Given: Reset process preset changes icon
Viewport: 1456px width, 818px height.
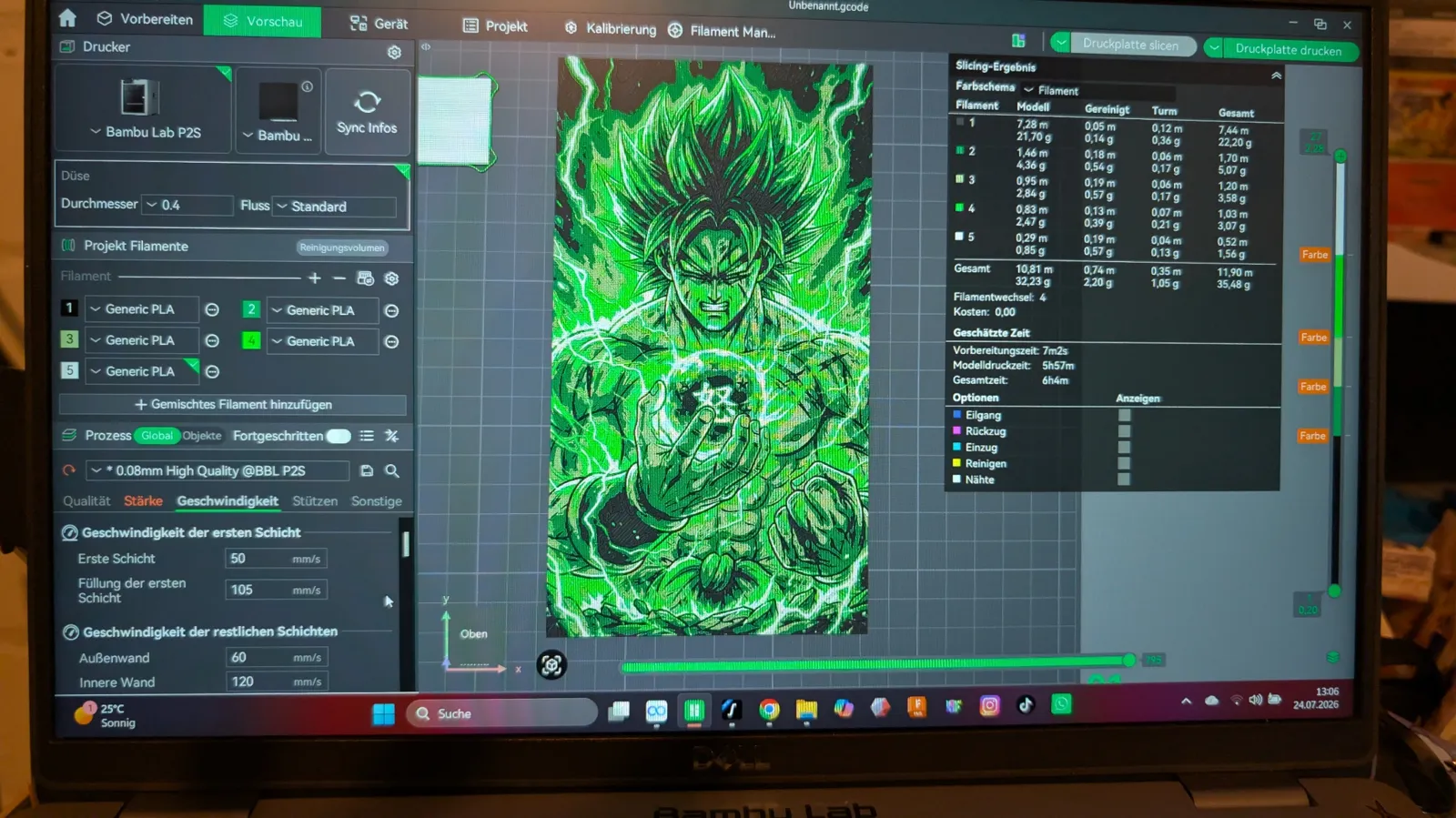Looking at the screenshot, I should 68,470.
